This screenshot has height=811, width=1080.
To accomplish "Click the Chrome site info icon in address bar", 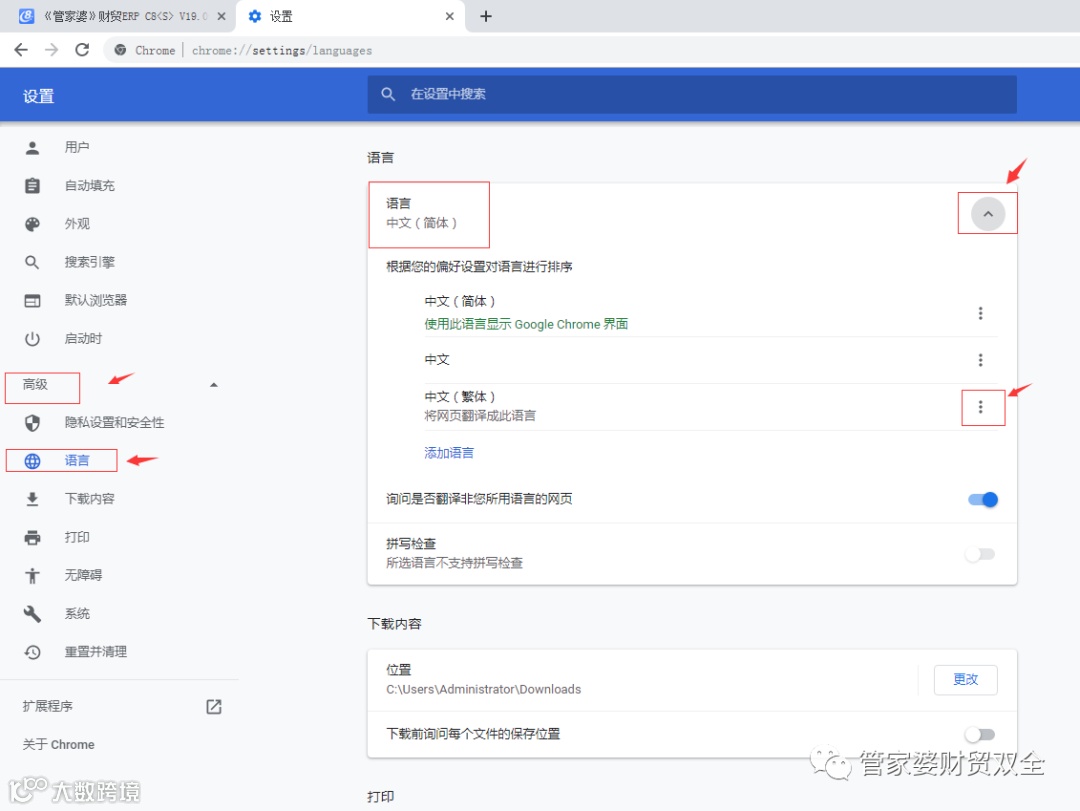I will click(121, 50).
